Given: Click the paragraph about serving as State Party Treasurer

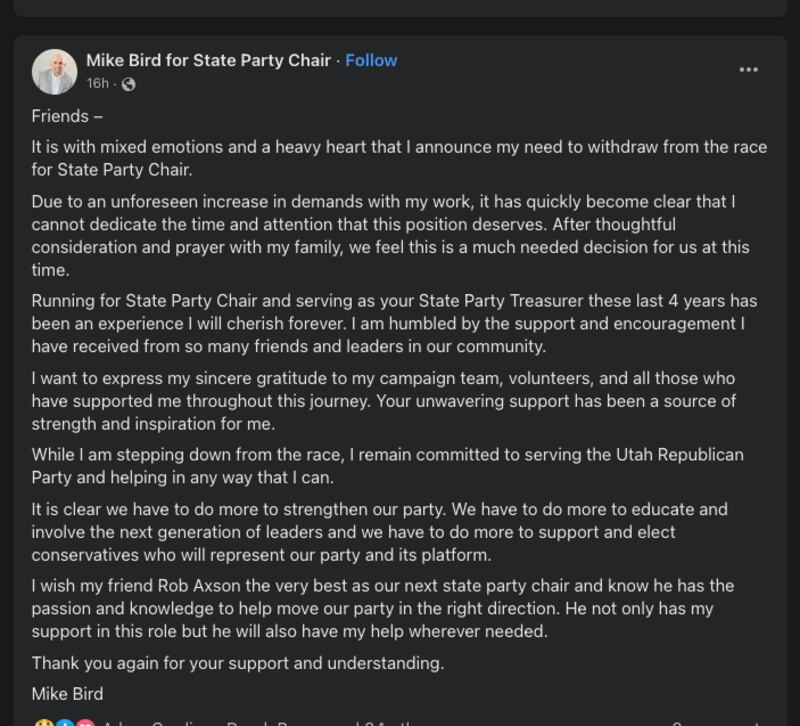Looking at the screenshot, I should pos(394,323).
